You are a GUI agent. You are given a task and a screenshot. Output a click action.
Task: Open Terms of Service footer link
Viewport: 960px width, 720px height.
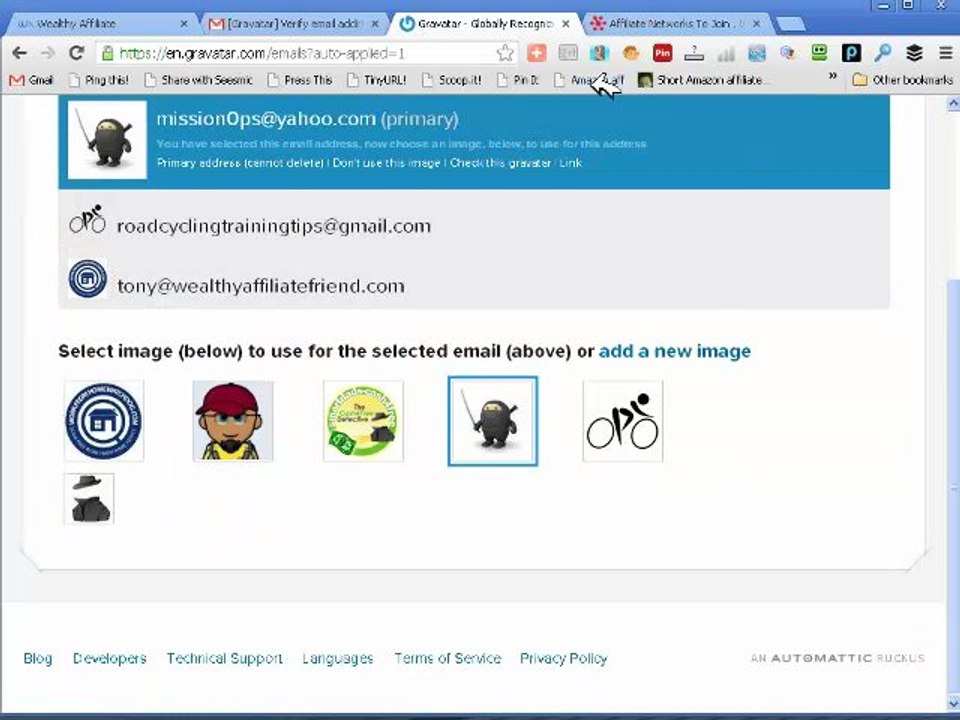coord(448,658)
